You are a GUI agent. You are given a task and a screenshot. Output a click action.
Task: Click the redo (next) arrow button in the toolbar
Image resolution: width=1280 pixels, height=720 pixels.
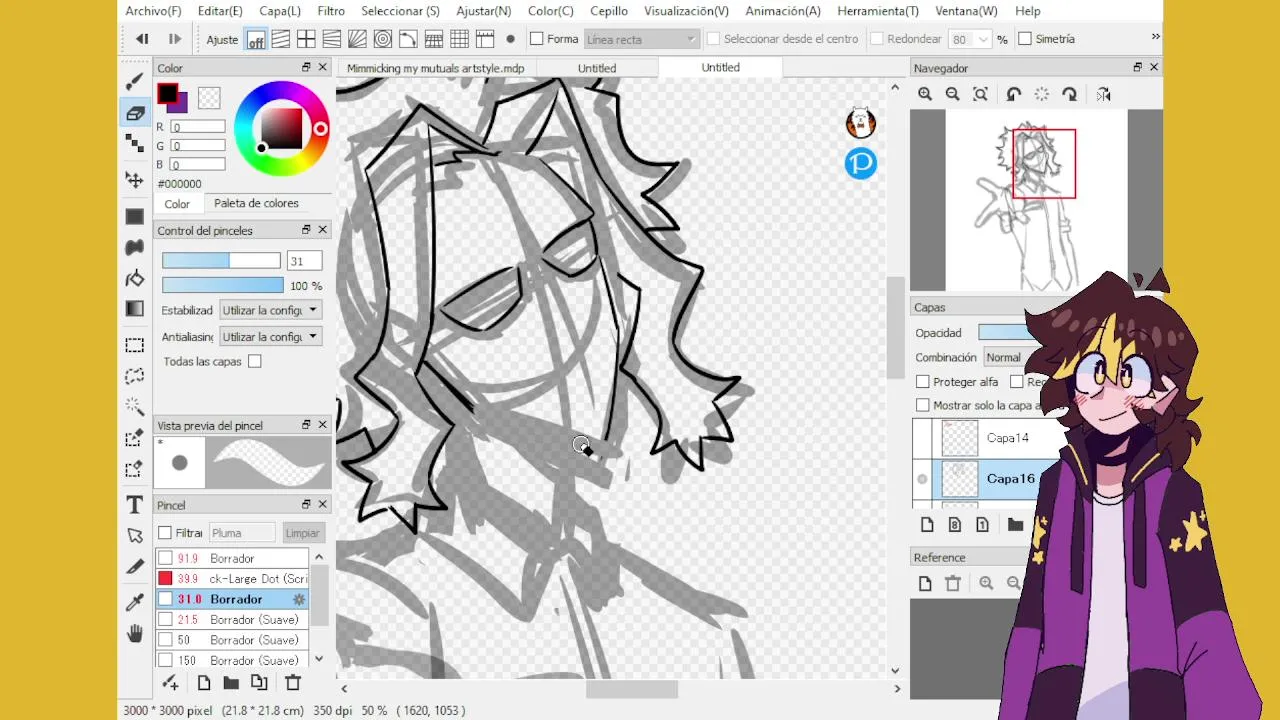tap(175, 39)
